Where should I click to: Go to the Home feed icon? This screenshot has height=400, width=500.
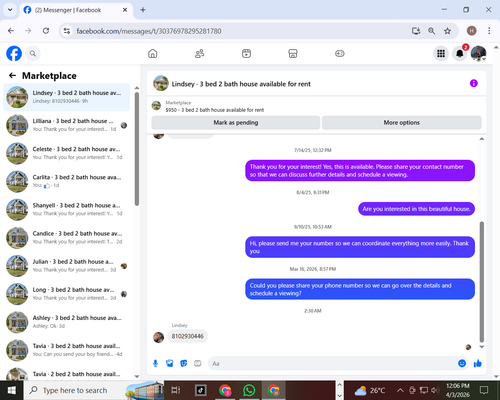tap(153, 53)
